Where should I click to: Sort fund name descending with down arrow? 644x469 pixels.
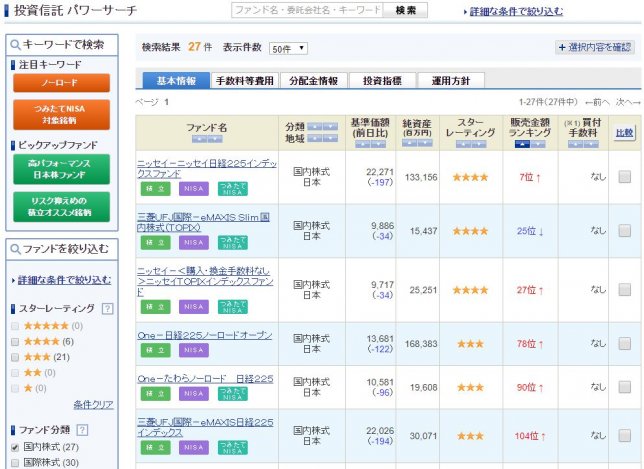(215, 139)
